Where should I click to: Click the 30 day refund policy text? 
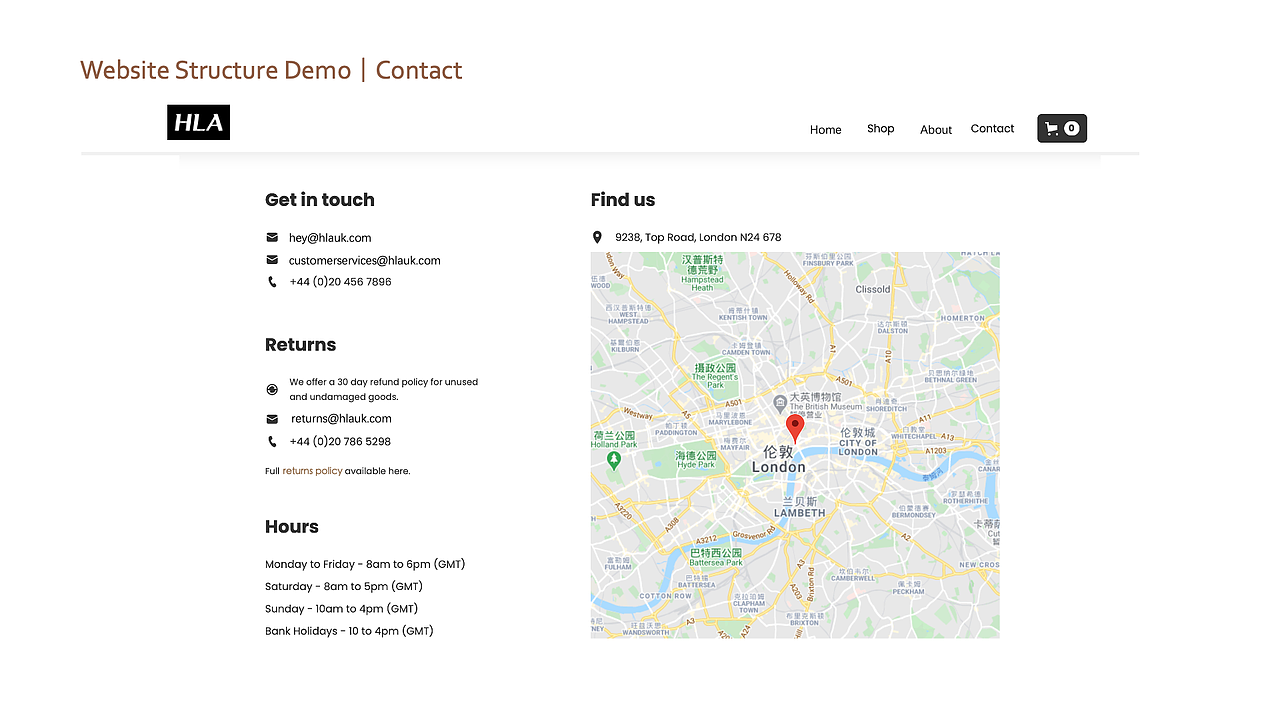tap(384, 389)
